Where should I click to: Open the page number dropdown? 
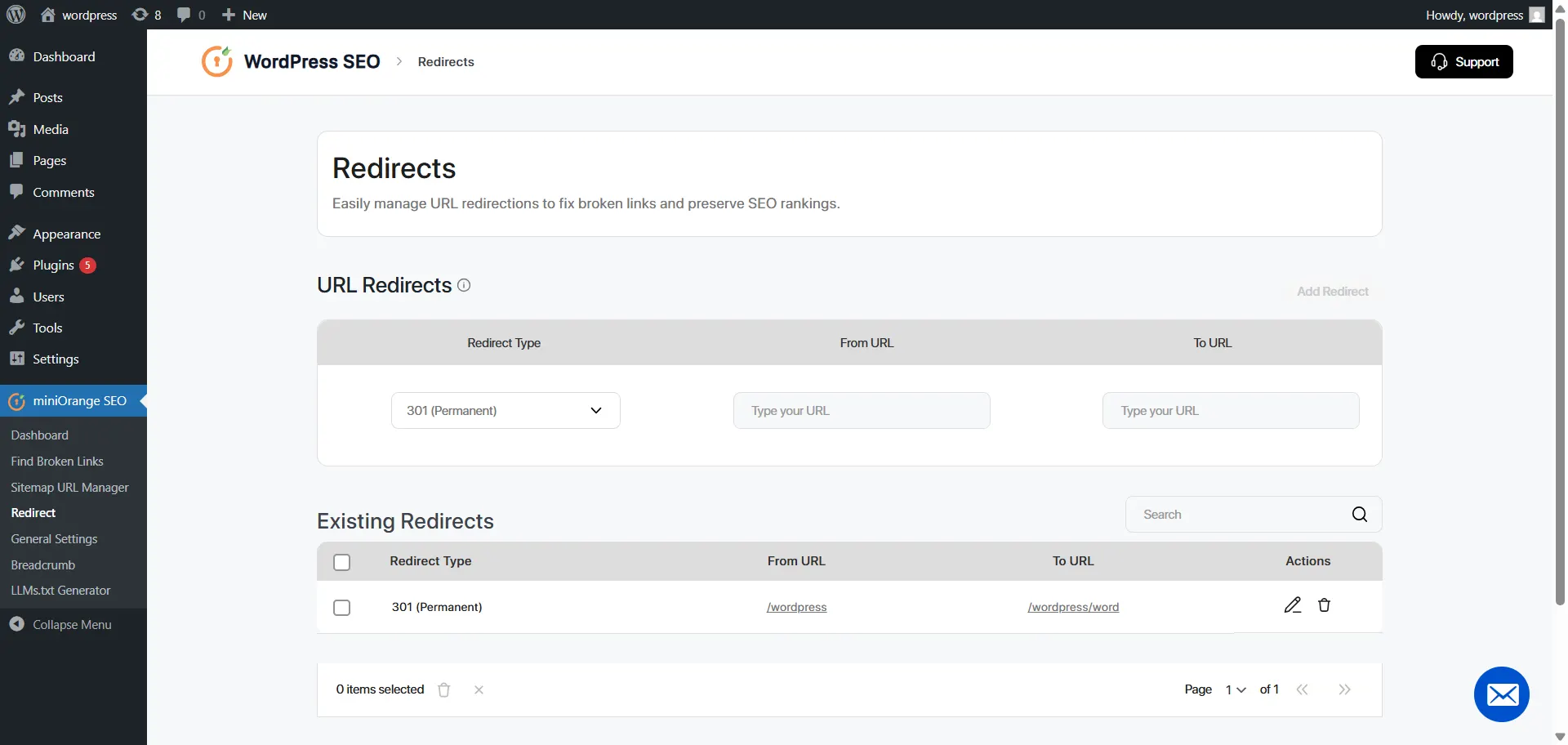tap(1236, 689)
